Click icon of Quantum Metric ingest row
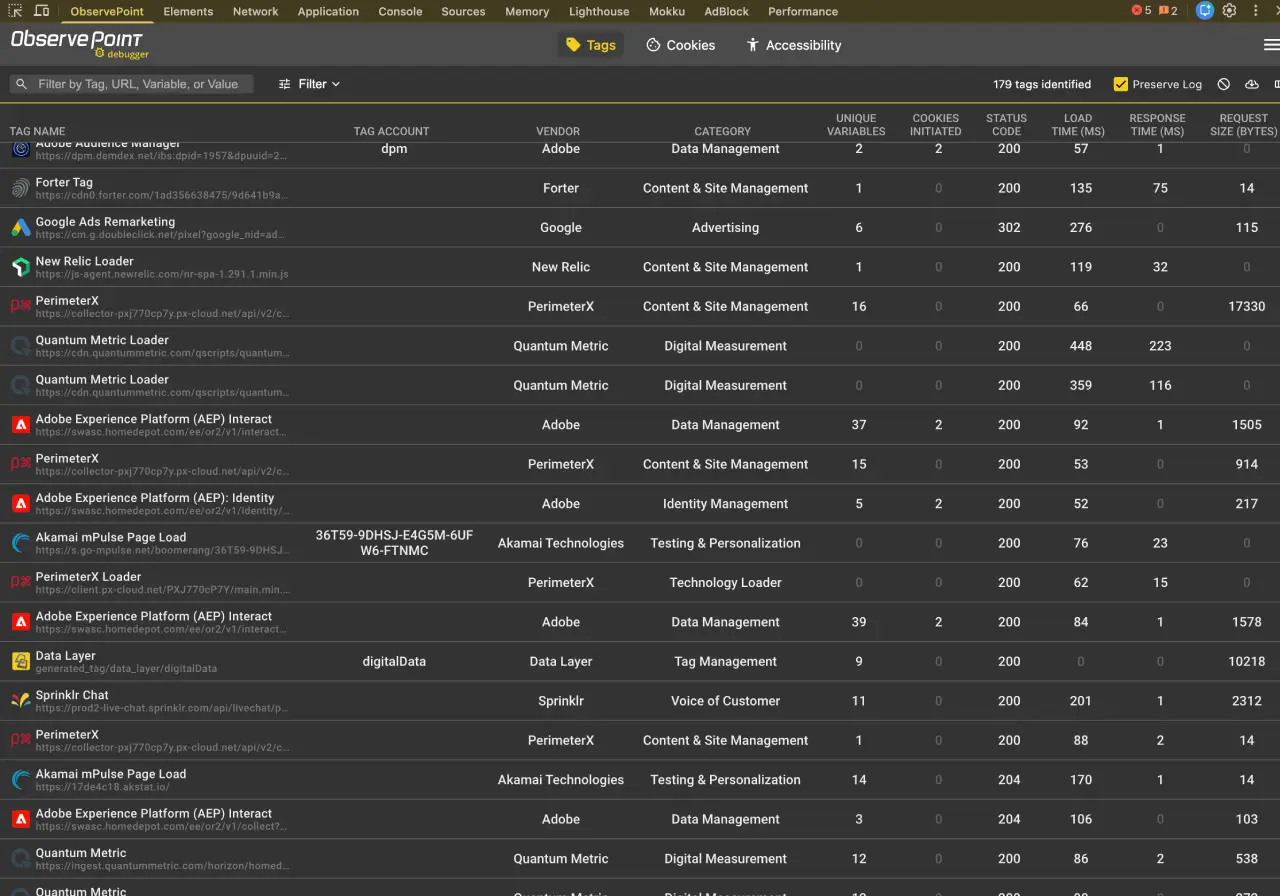The width and height of the screenshot is (1280, 896). [x=20, y=858]
